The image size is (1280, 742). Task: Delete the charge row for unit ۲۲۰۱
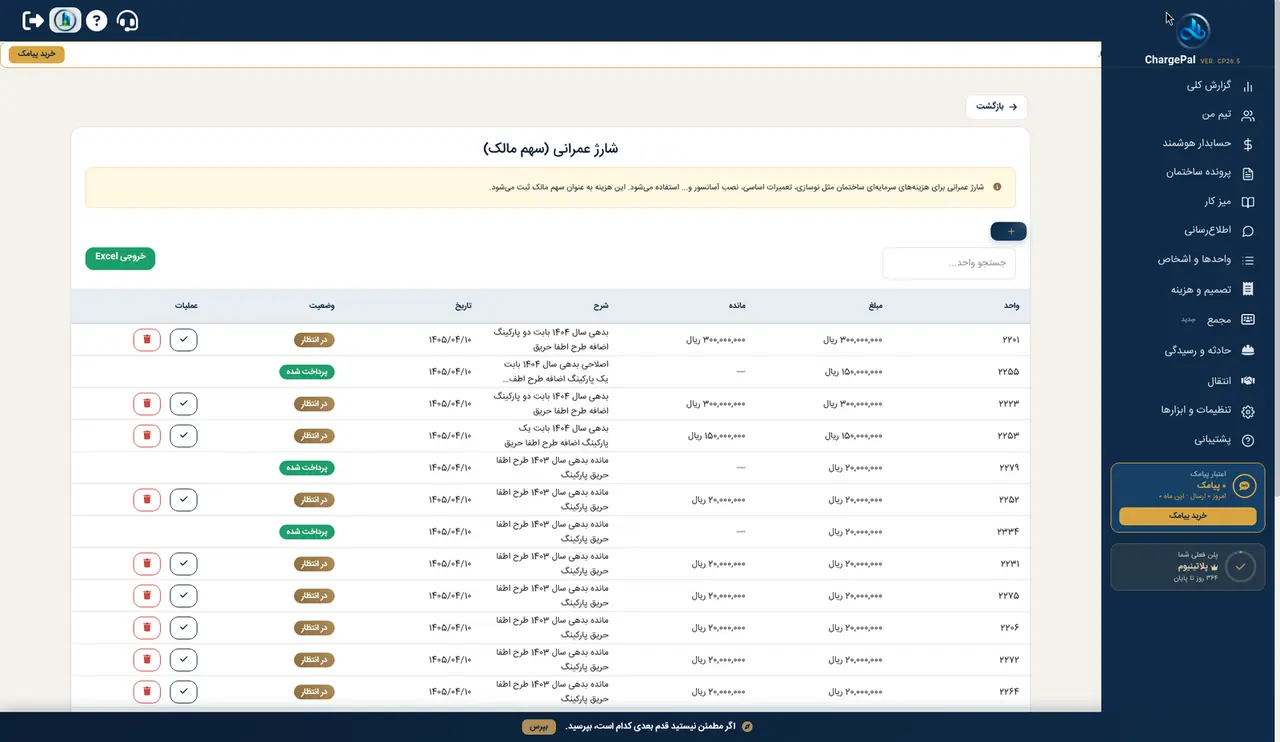pyautogui.click(x=147, y=339)
